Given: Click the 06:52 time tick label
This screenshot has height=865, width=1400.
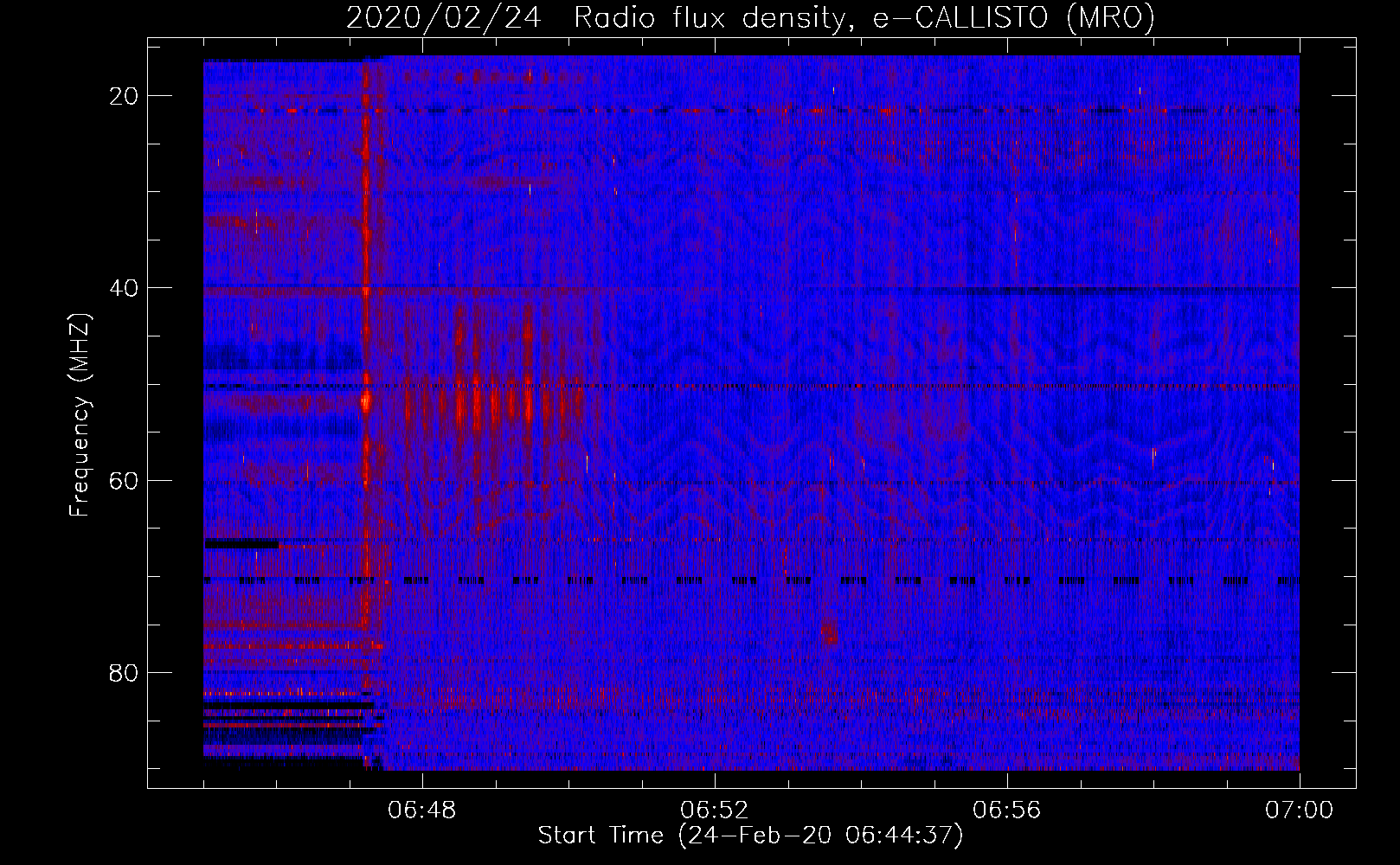Looking at the screenshot, I should pos(715,811).
